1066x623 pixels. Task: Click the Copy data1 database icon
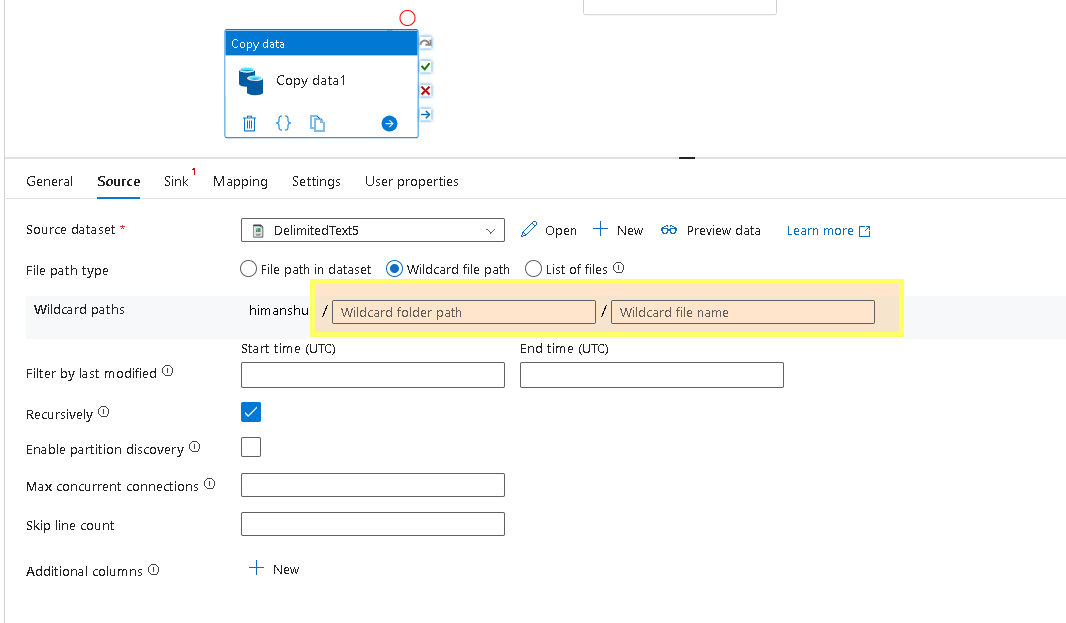coord(251,81)
